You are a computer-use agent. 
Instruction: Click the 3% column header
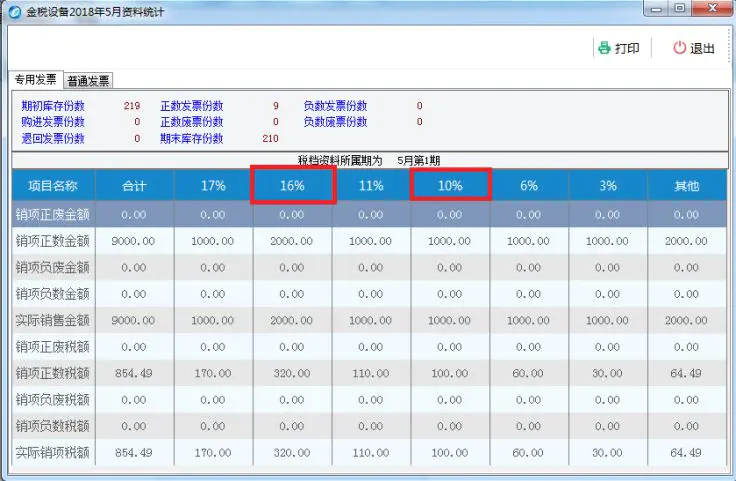pos(607,186)
